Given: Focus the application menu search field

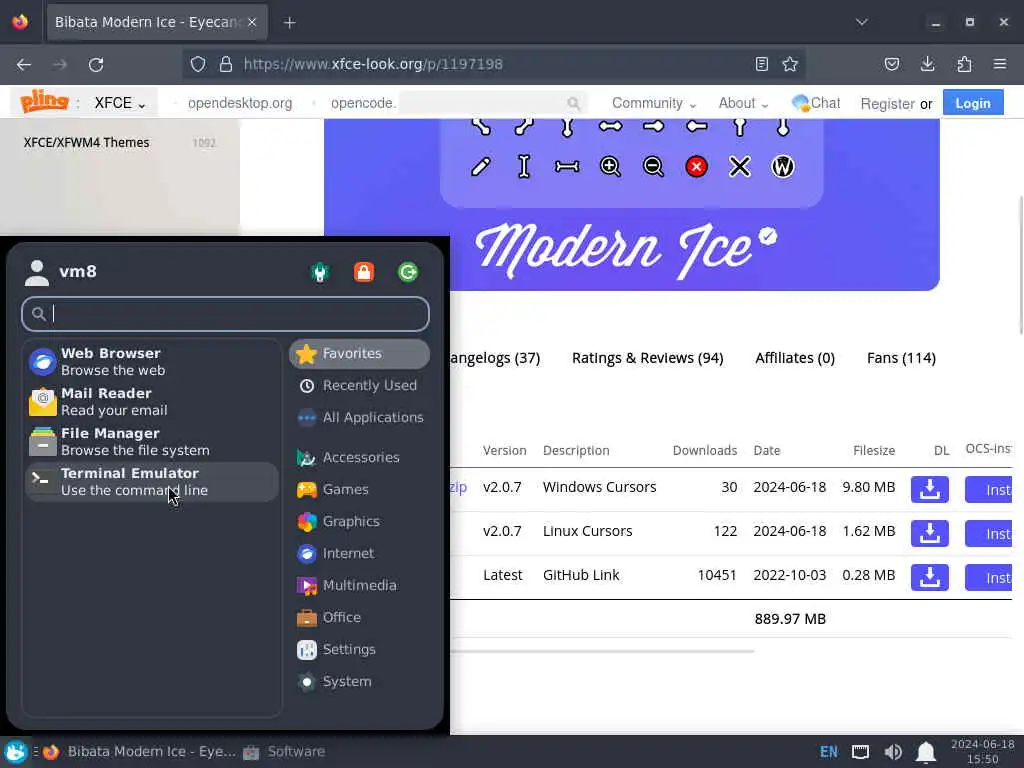Looking at the screenshot, I should tap(225, 314).
